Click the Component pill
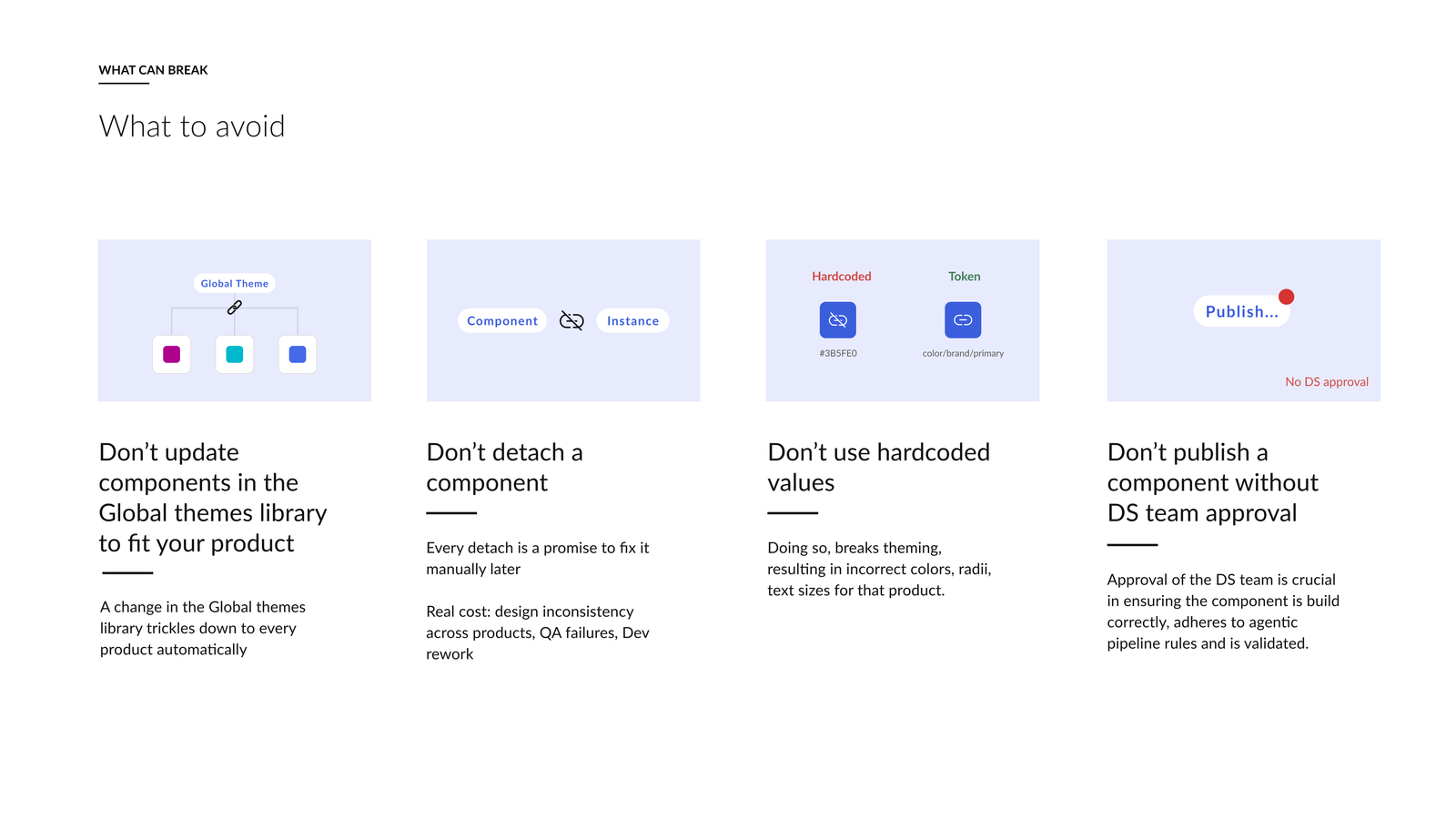 tap(502, 320)
